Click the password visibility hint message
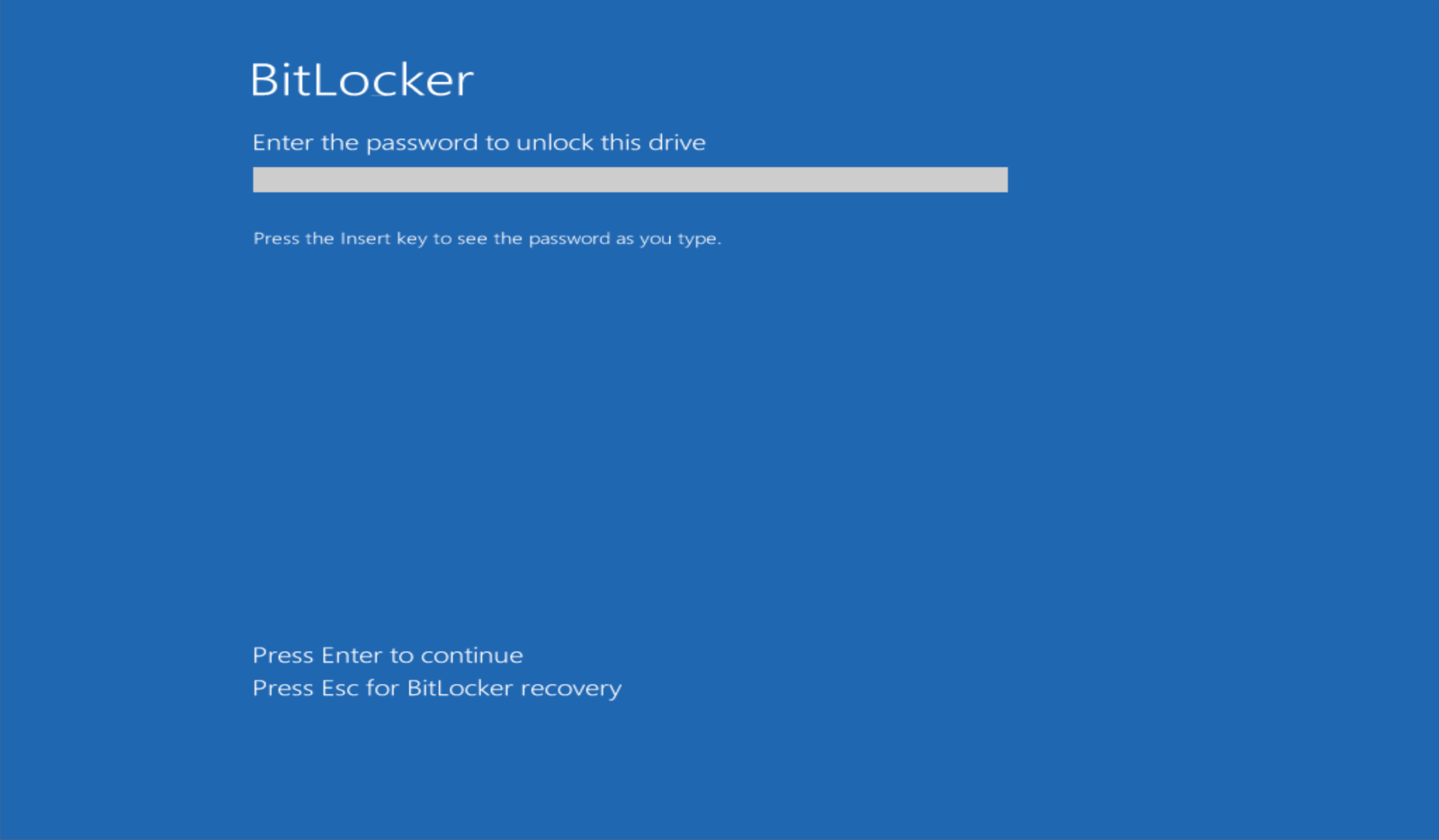The height and width of the screenshot is (840, 1439). [488, 238]
